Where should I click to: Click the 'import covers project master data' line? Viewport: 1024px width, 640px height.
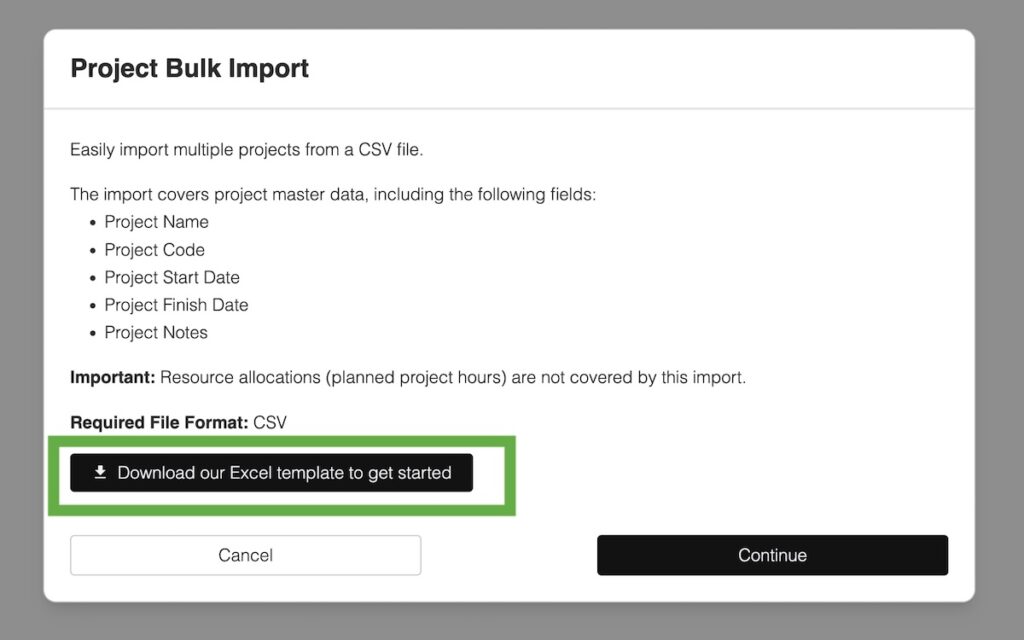pyautogui.click(x=333, y=194)
